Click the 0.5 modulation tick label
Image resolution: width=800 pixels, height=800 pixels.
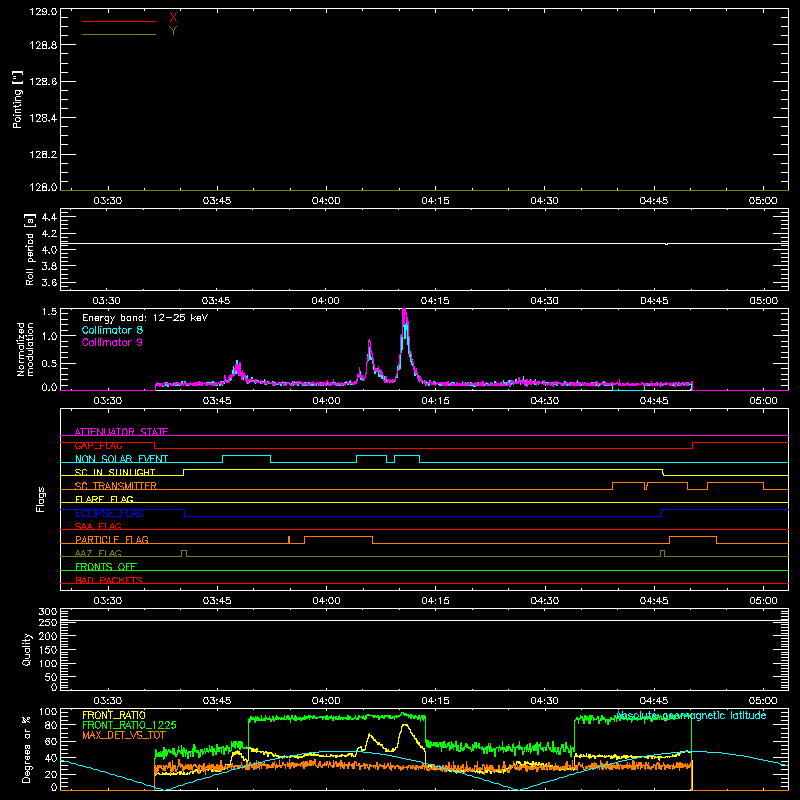49,364
